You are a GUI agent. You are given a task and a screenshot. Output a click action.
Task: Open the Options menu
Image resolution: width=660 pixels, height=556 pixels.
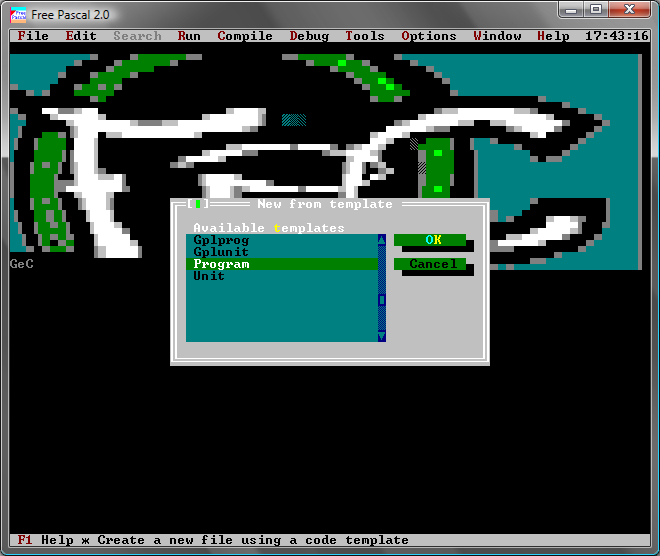[429, 36]
